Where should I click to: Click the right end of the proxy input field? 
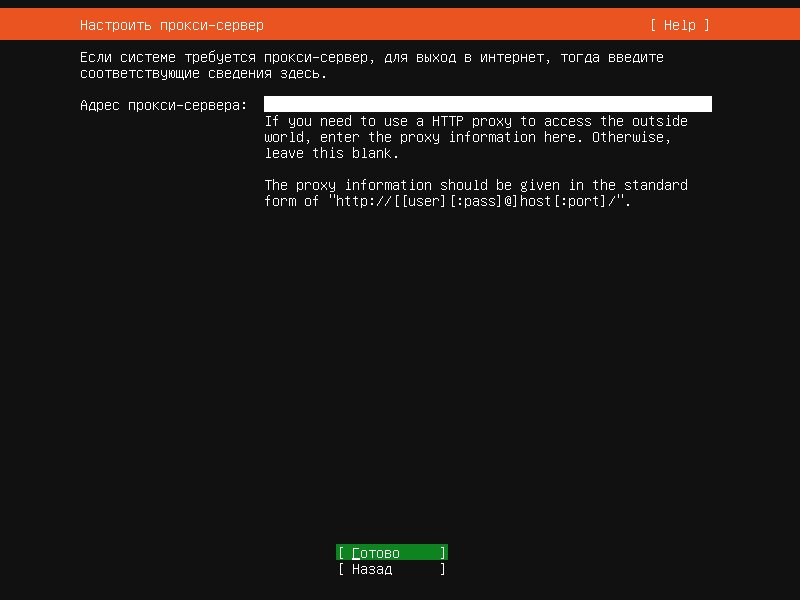tap(703, 104)
